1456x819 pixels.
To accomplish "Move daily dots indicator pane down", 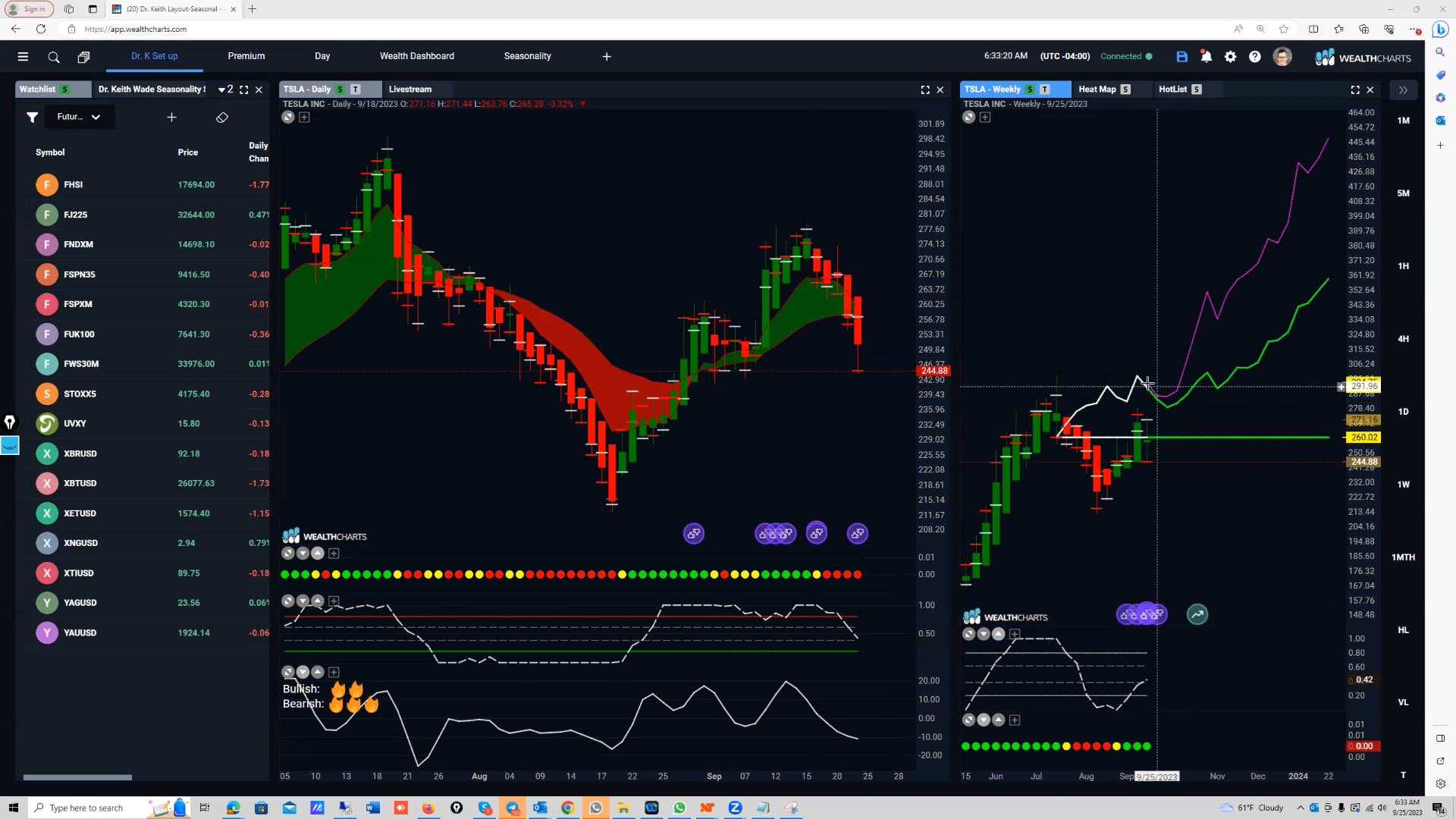I will pyautogui.click(x=303, y=554).
